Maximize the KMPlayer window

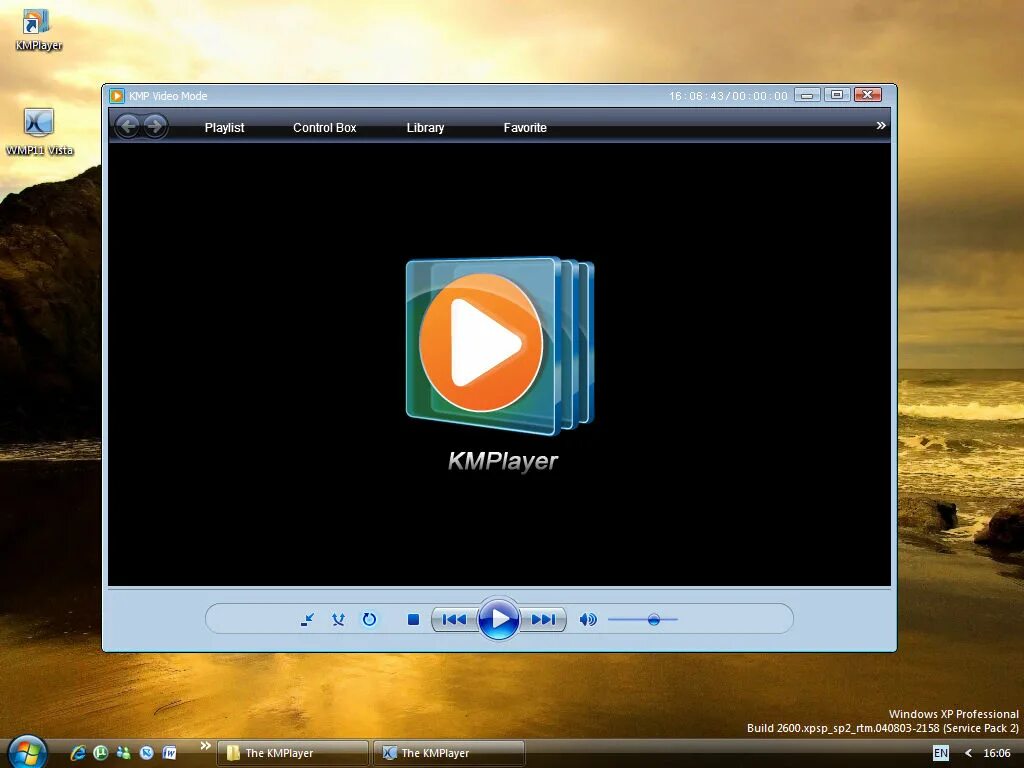pyautogui.click(x=837, y=95)
